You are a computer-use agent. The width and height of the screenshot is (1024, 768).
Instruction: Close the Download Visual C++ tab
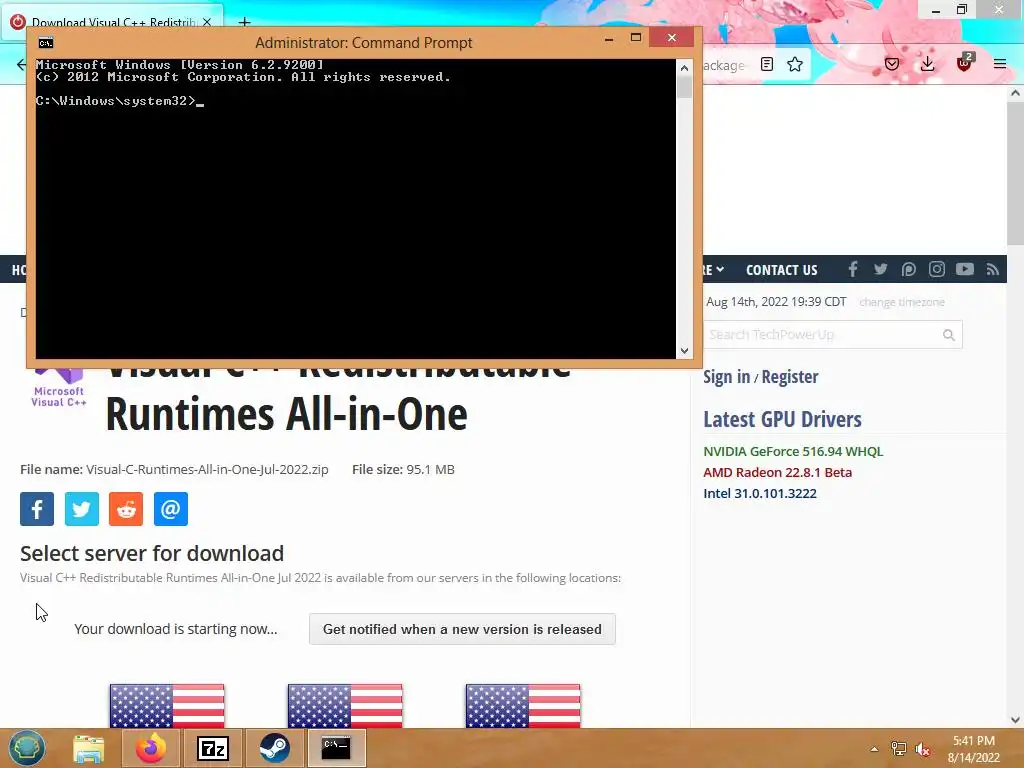[206, 22]
